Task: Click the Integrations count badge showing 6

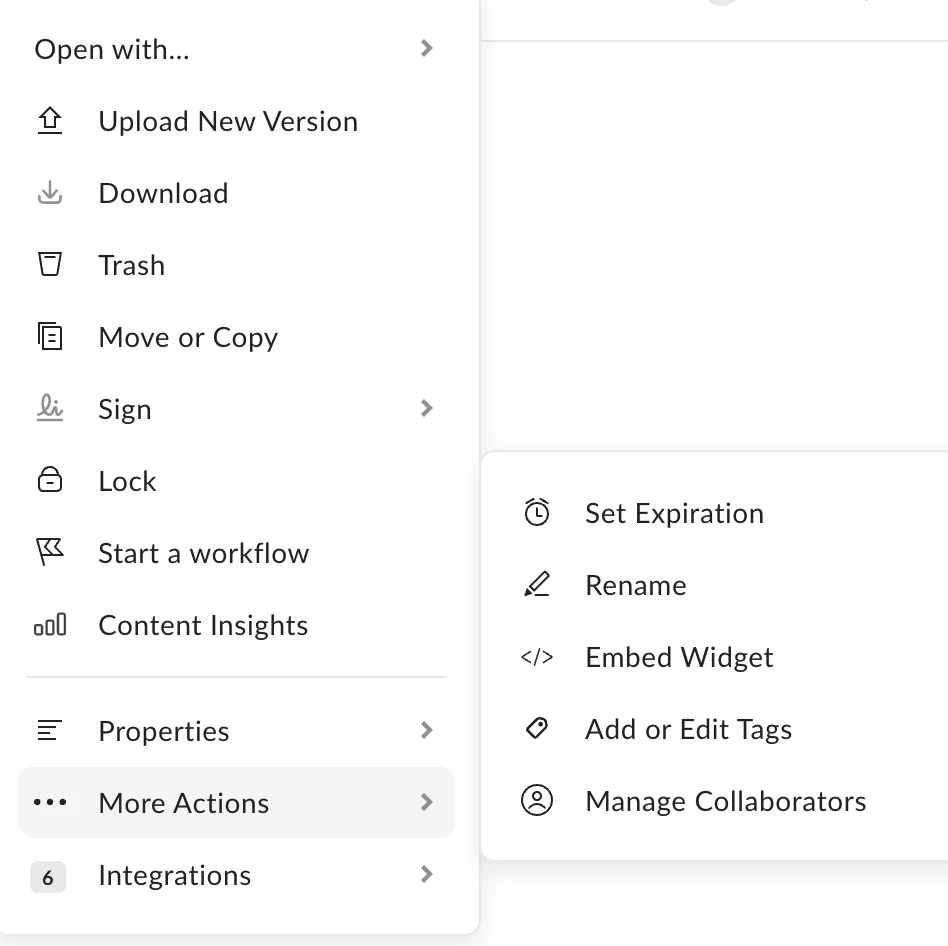Action: point(48,878)
